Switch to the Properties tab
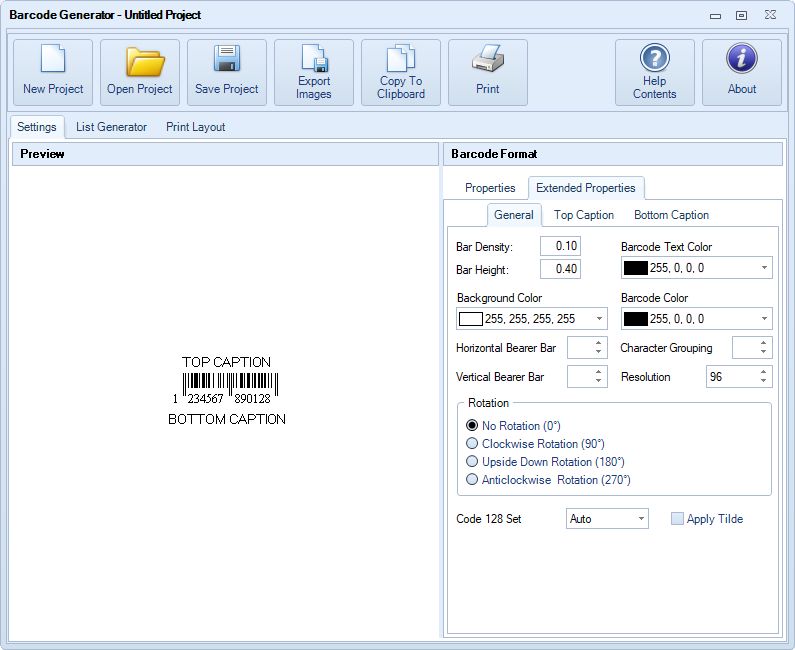The height and width of the screenshot is (650, 795). coord(490,188)
